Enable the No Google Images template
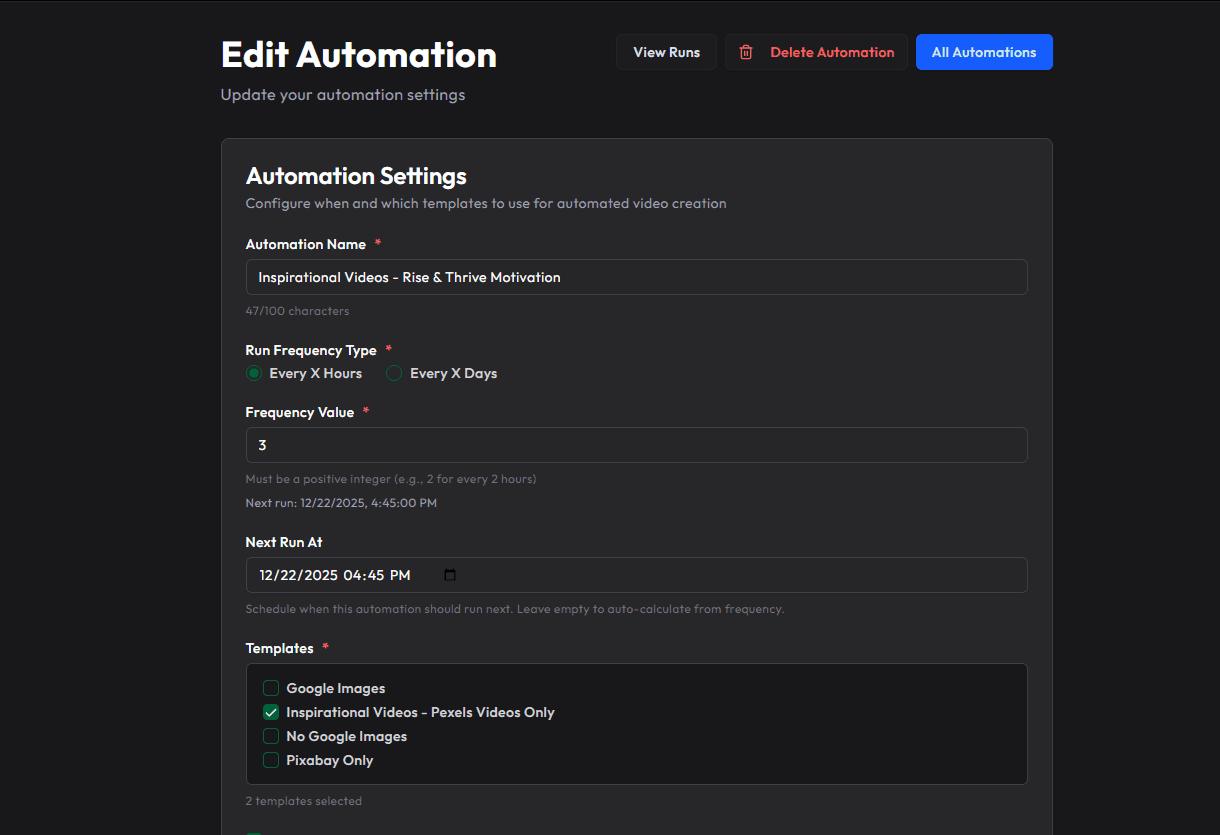This screenshot has height=835, width=1220. coord(270,736)
